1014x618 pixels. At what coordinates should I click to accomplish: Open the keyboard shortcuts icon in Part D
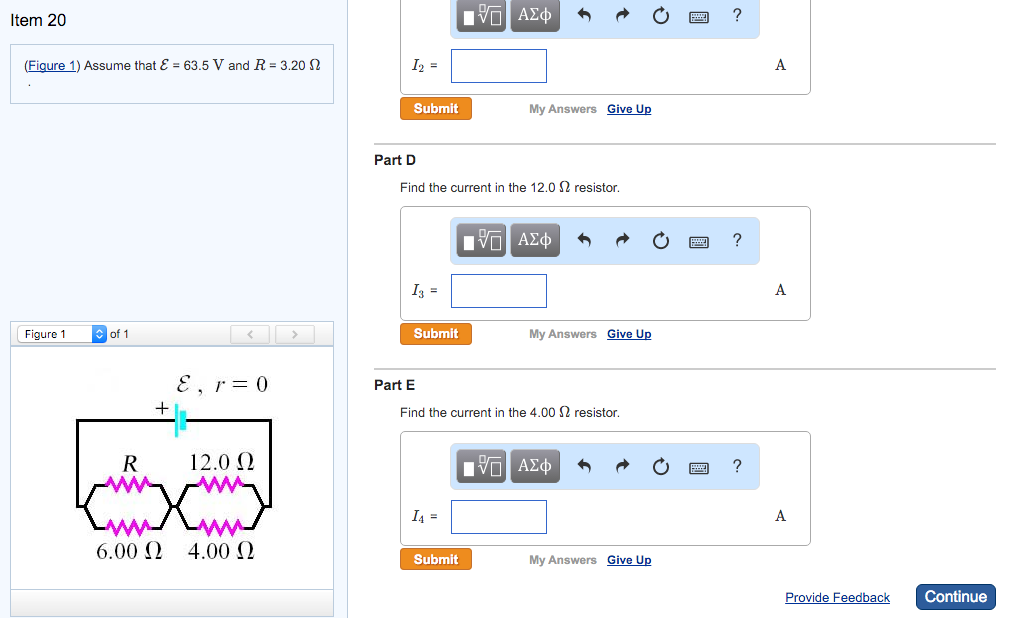[x=698, y=241]
